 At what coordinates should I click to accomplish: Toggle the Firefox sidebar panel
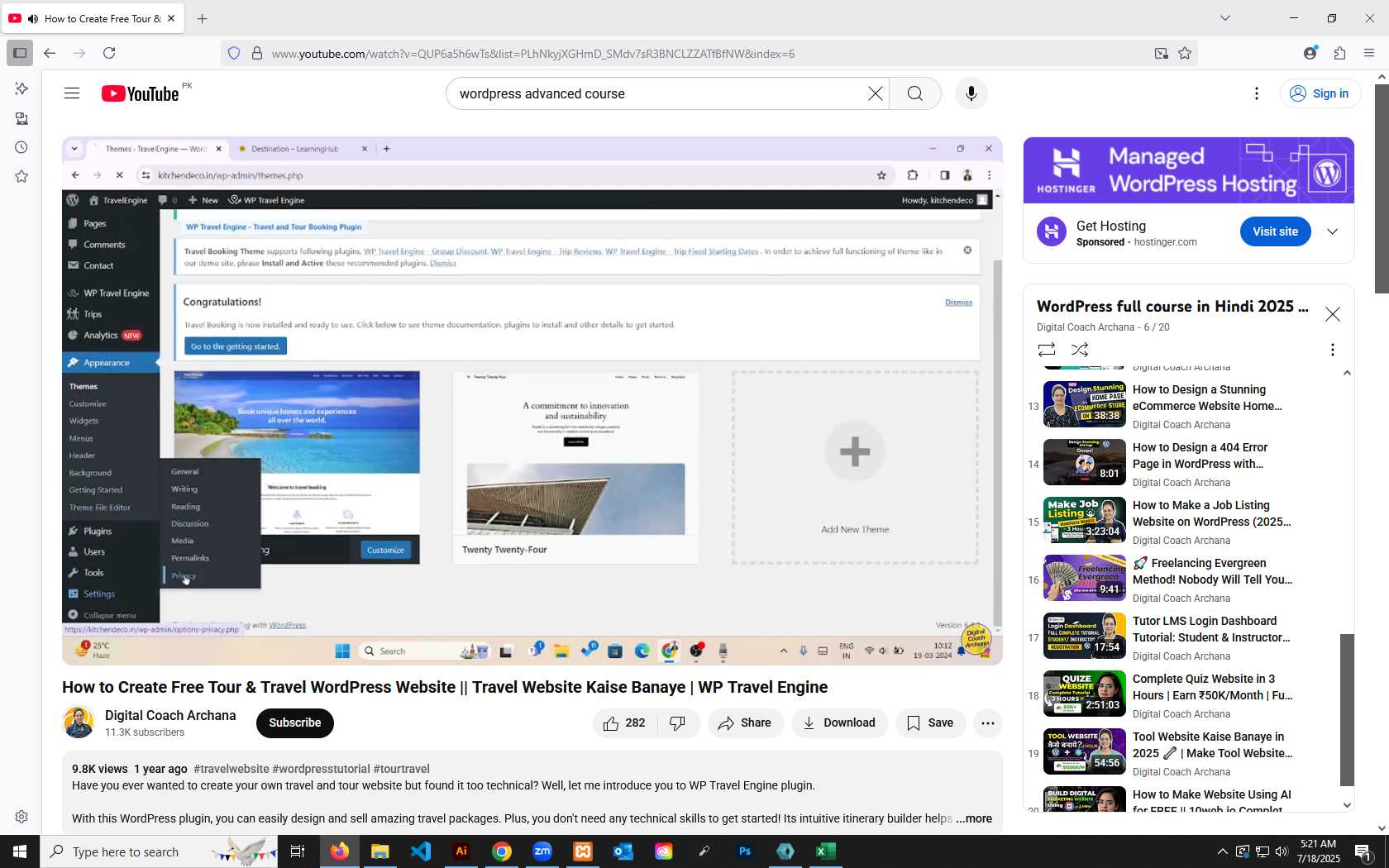tap(20, 53)
